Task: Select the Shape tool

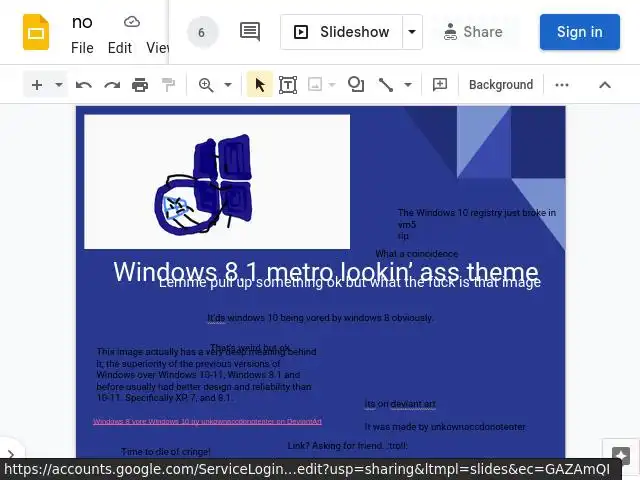Action: [356, 85]
